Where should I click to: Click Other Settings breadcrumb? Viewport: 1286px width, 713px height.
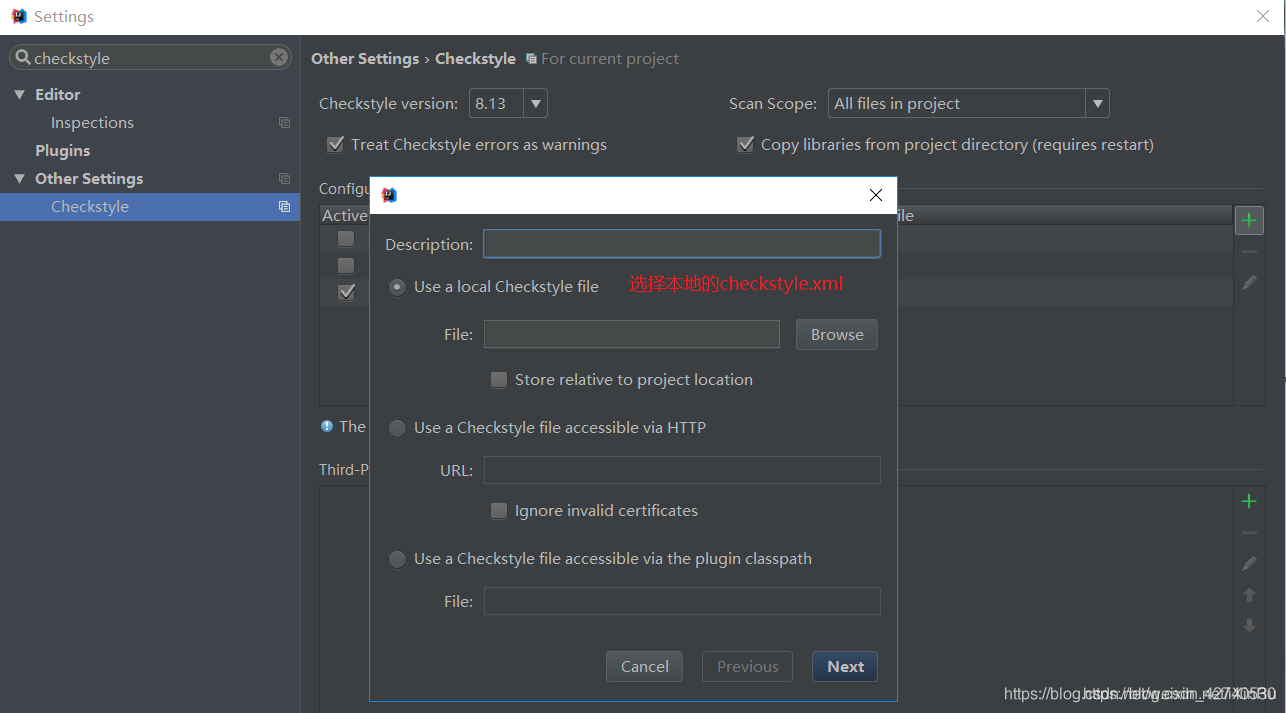pyautogui.click(x=365, y=58)
